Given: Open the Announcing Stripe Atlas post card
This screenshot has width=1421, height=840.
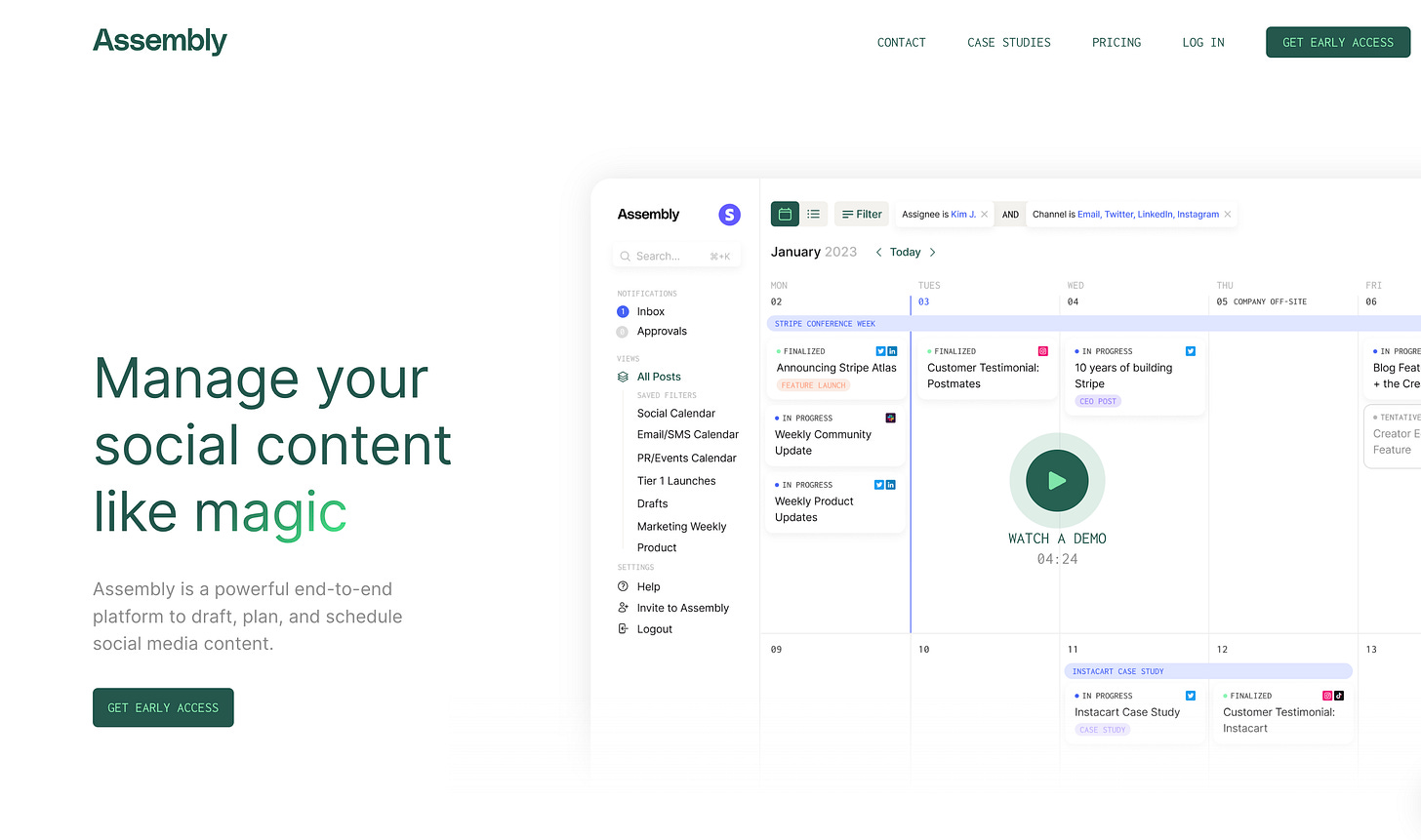Looking at the screenshot, I should [835, 368].
